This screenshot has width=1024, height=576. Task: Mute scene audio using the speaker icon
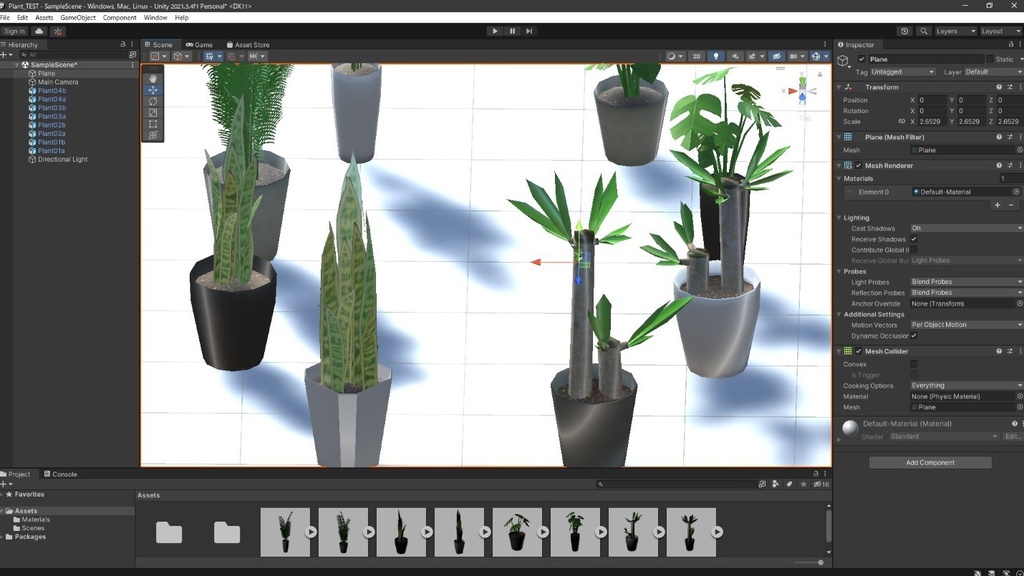click(735, 57)
